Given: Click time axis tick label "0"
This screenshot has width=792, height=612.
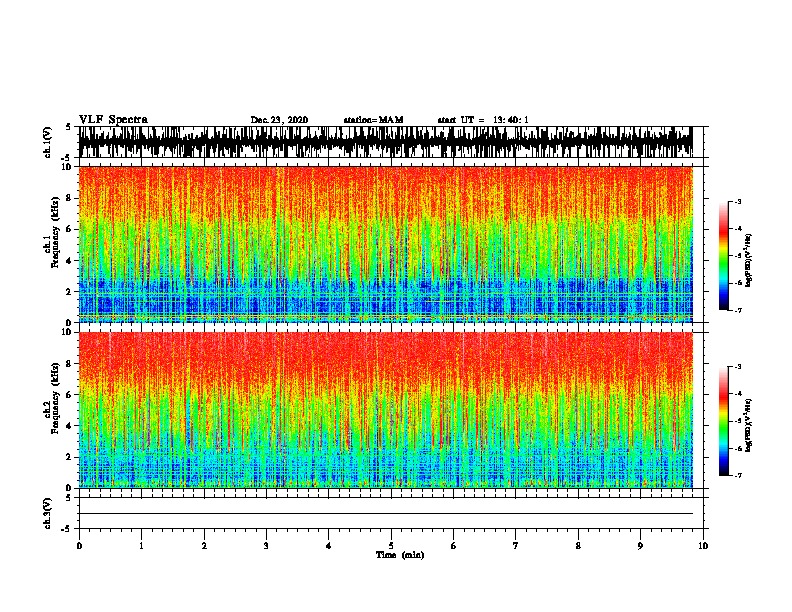Looking at the screenshot, I should pyautogui.click(x=79, y=546).
